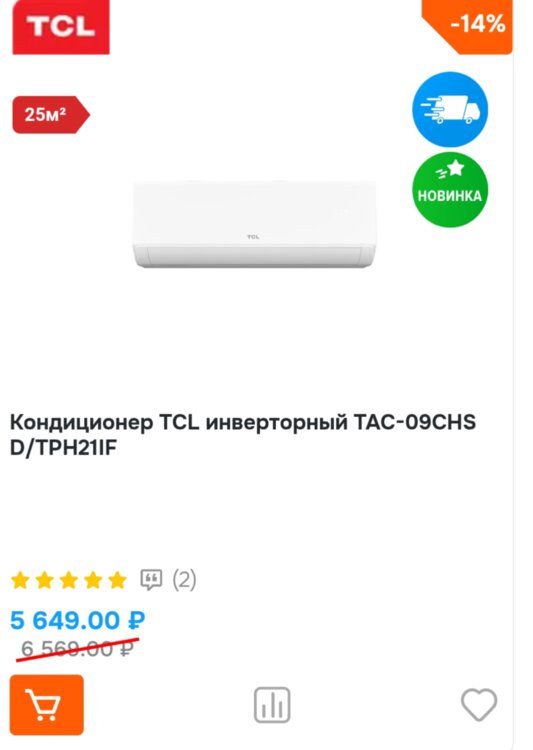533x750 pixels.
Task: Add the TCL conditioner to cart
Action: (x=46, y=705)
